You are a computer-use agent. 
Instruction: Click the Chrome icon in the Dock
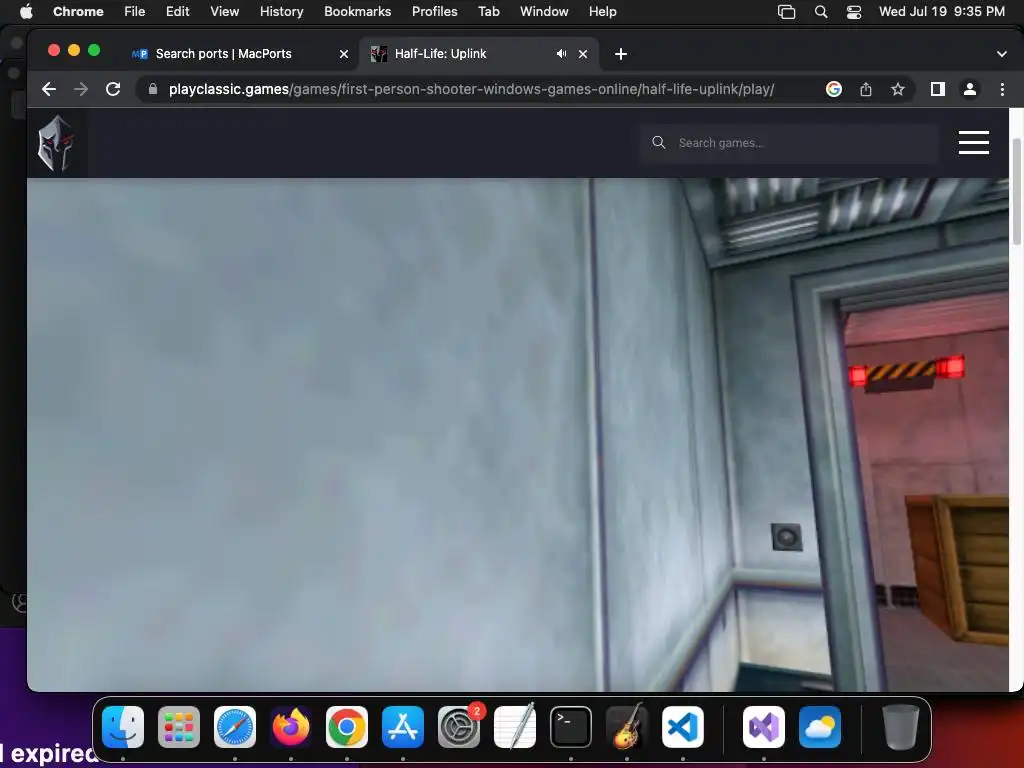[347, 727]
